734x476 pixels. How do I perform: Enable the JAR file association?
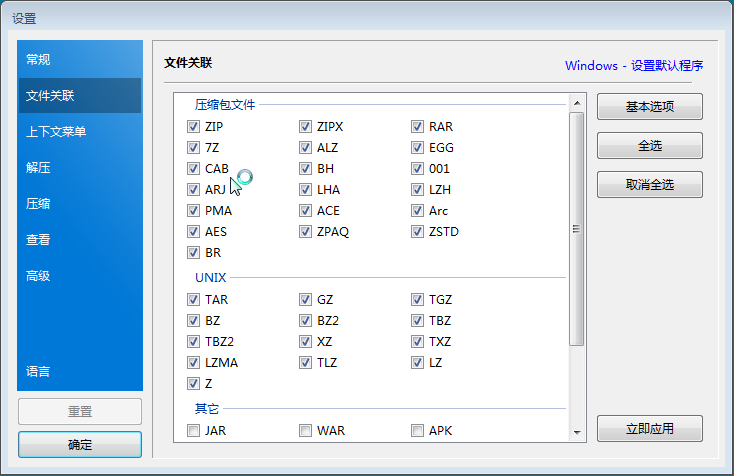[193, 431]
